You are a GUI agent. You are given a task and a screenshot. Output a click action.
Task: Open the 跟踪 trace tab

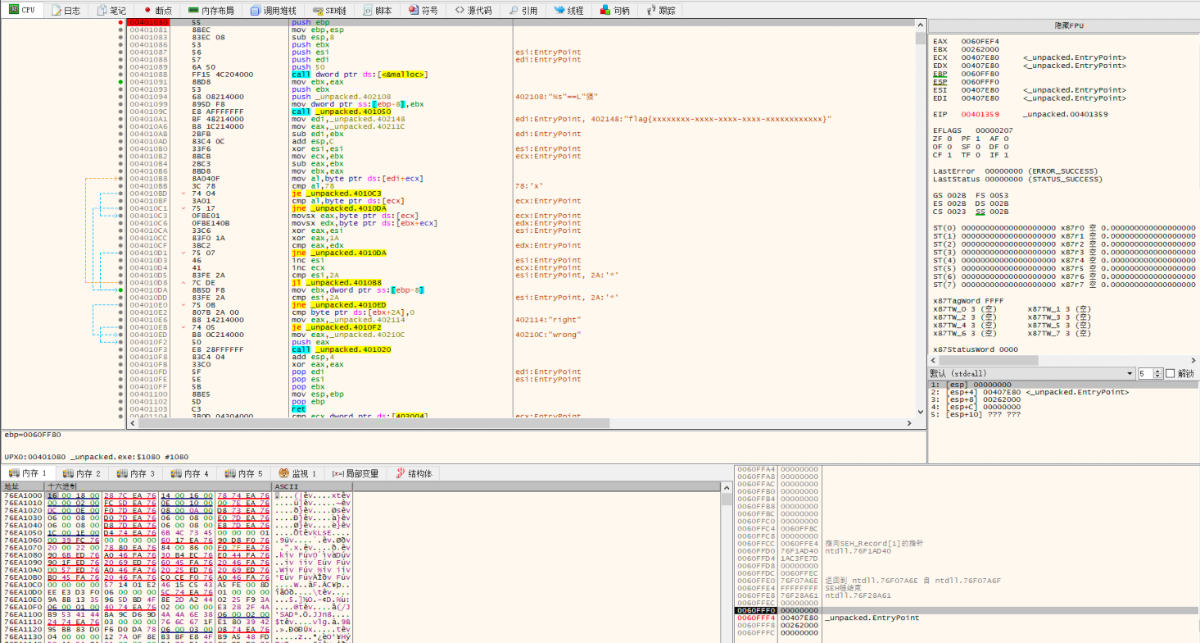pos(660,9)
